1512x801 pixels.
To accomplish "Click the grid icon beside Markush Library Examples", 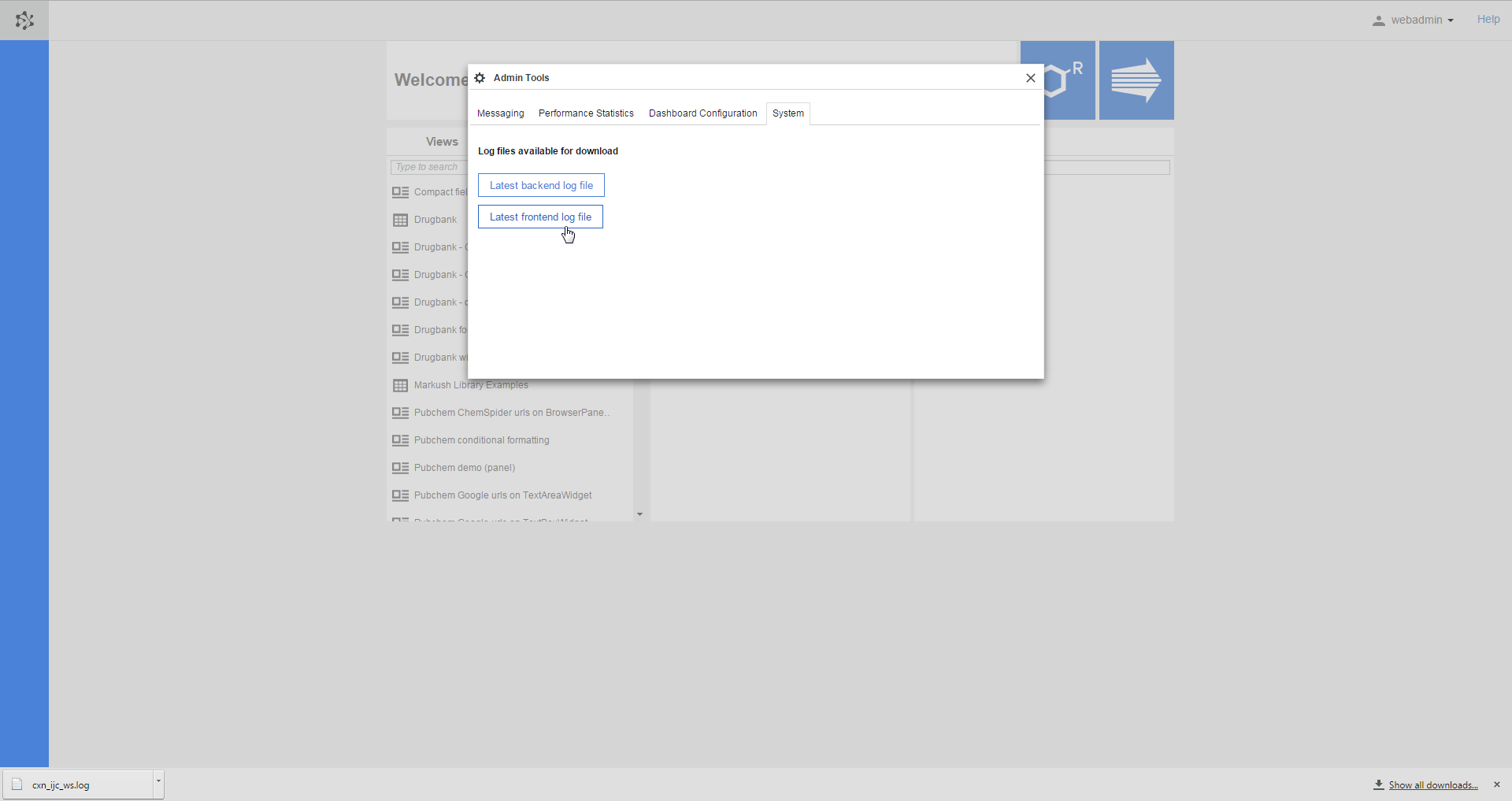I will 400,385.
